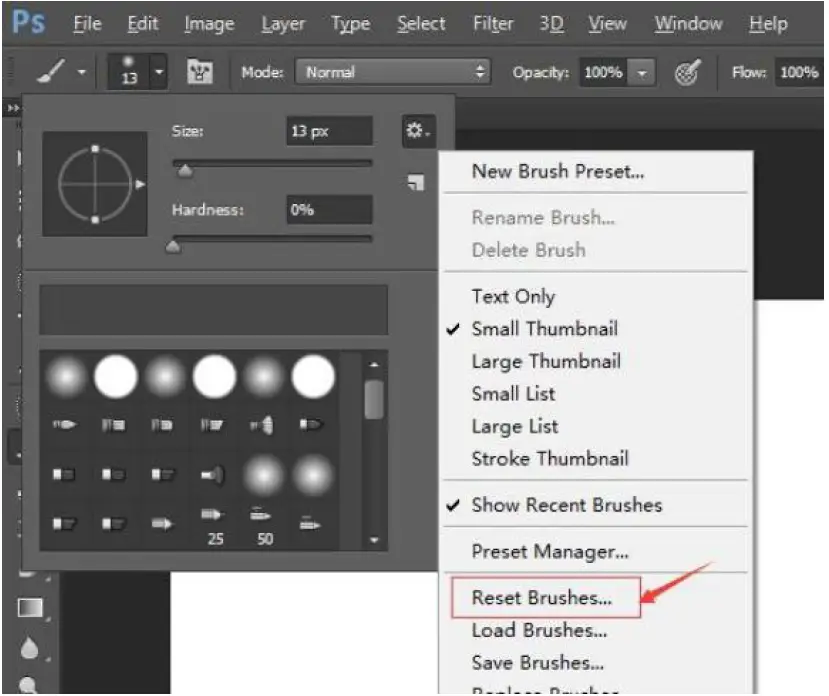Open the File menu
Viewport: 829px width, 696px height.
[x=87, y=24]
